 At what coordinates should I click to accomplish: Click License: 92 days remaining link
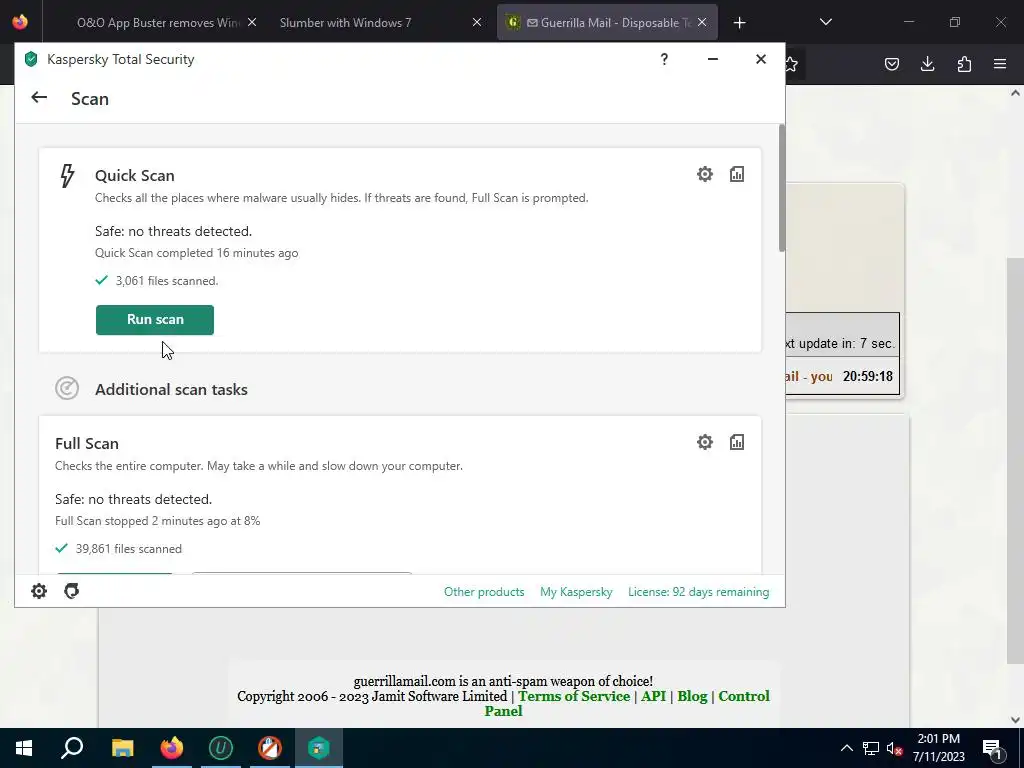tap(699, 592)
